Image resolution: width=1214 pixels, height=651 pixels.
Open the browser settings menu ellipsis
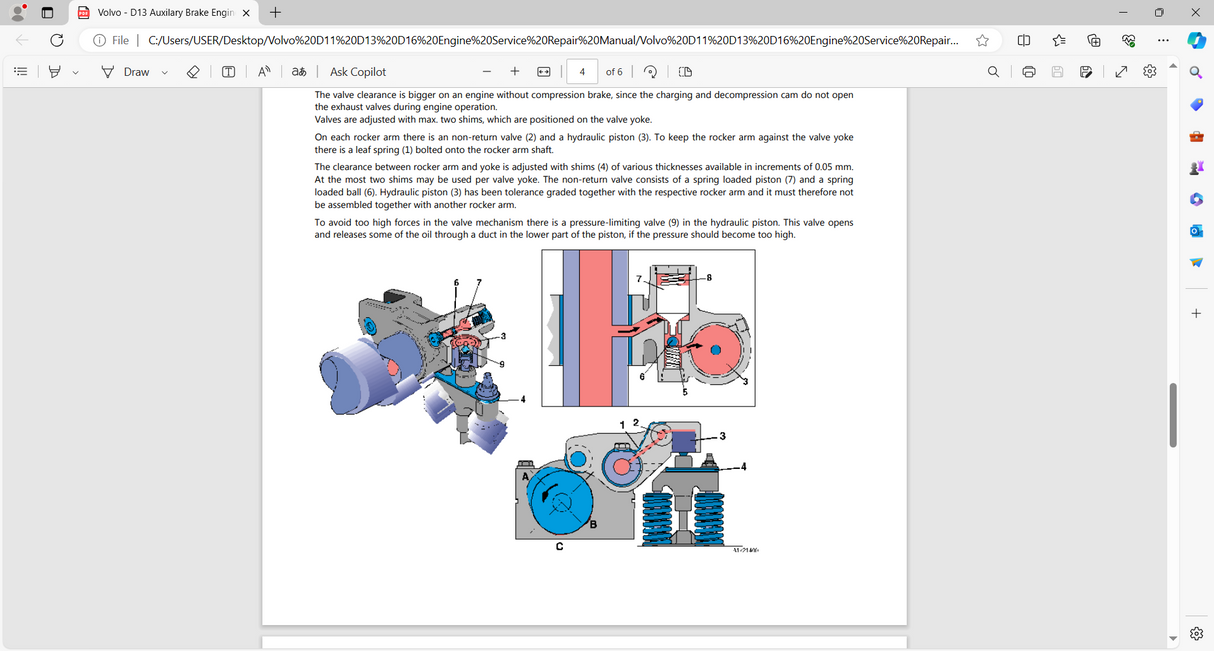click(1163, 40)
